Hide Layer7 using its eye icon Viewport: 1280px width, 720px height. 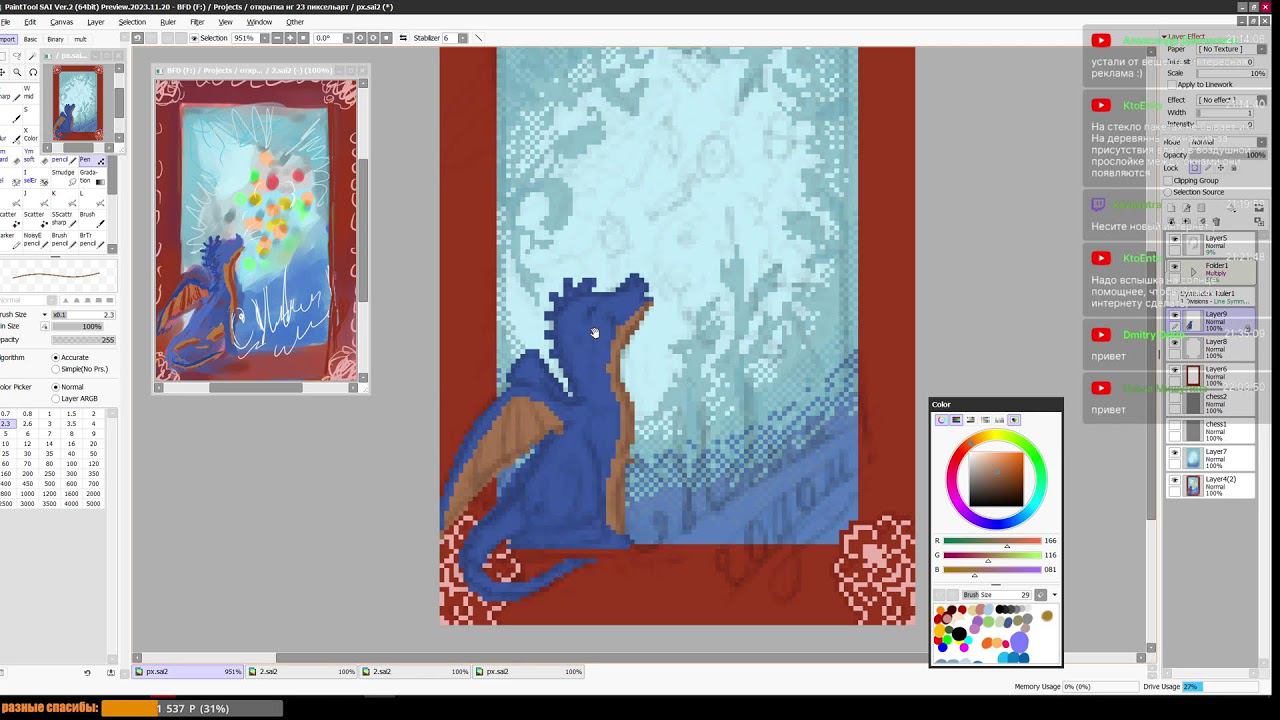coord(1175,453)
